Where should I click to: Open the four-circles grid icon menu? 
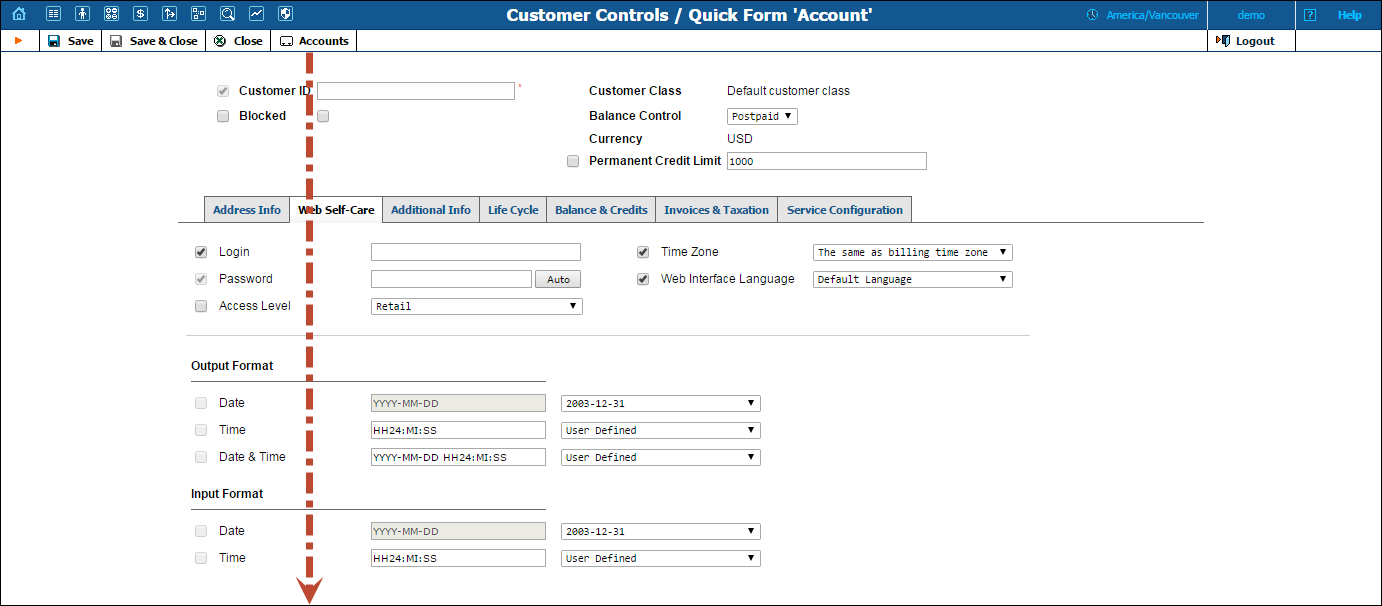112,14
